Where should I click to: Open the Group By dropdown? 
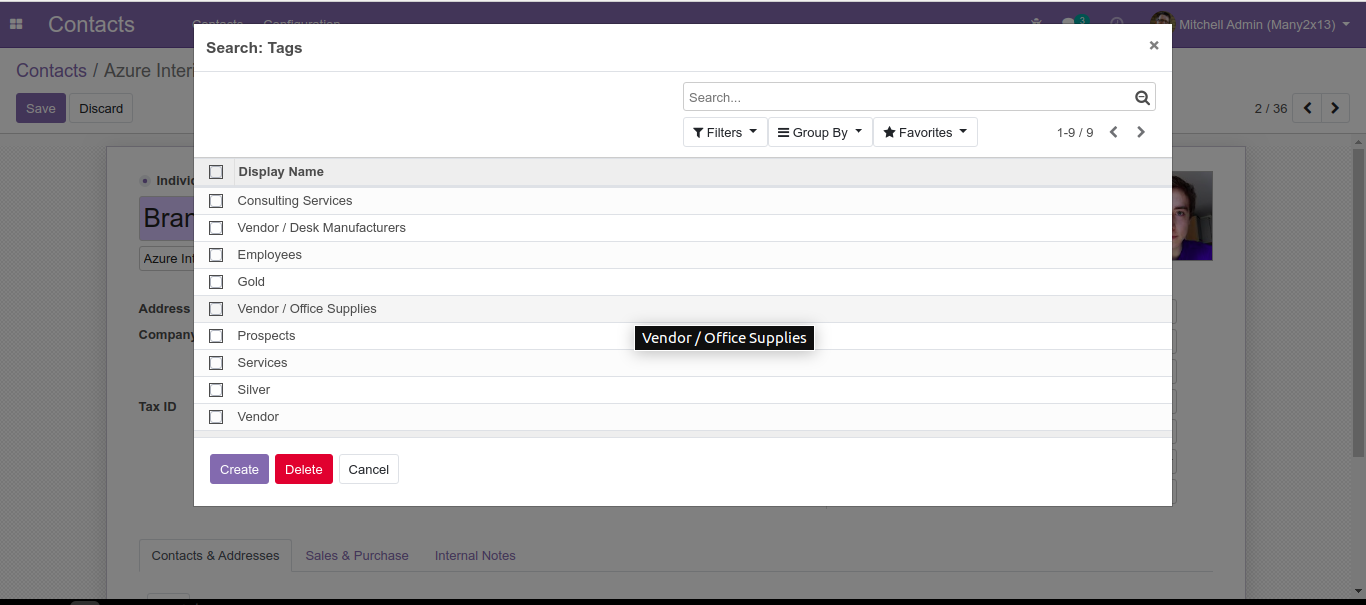(x=820, y=132)
